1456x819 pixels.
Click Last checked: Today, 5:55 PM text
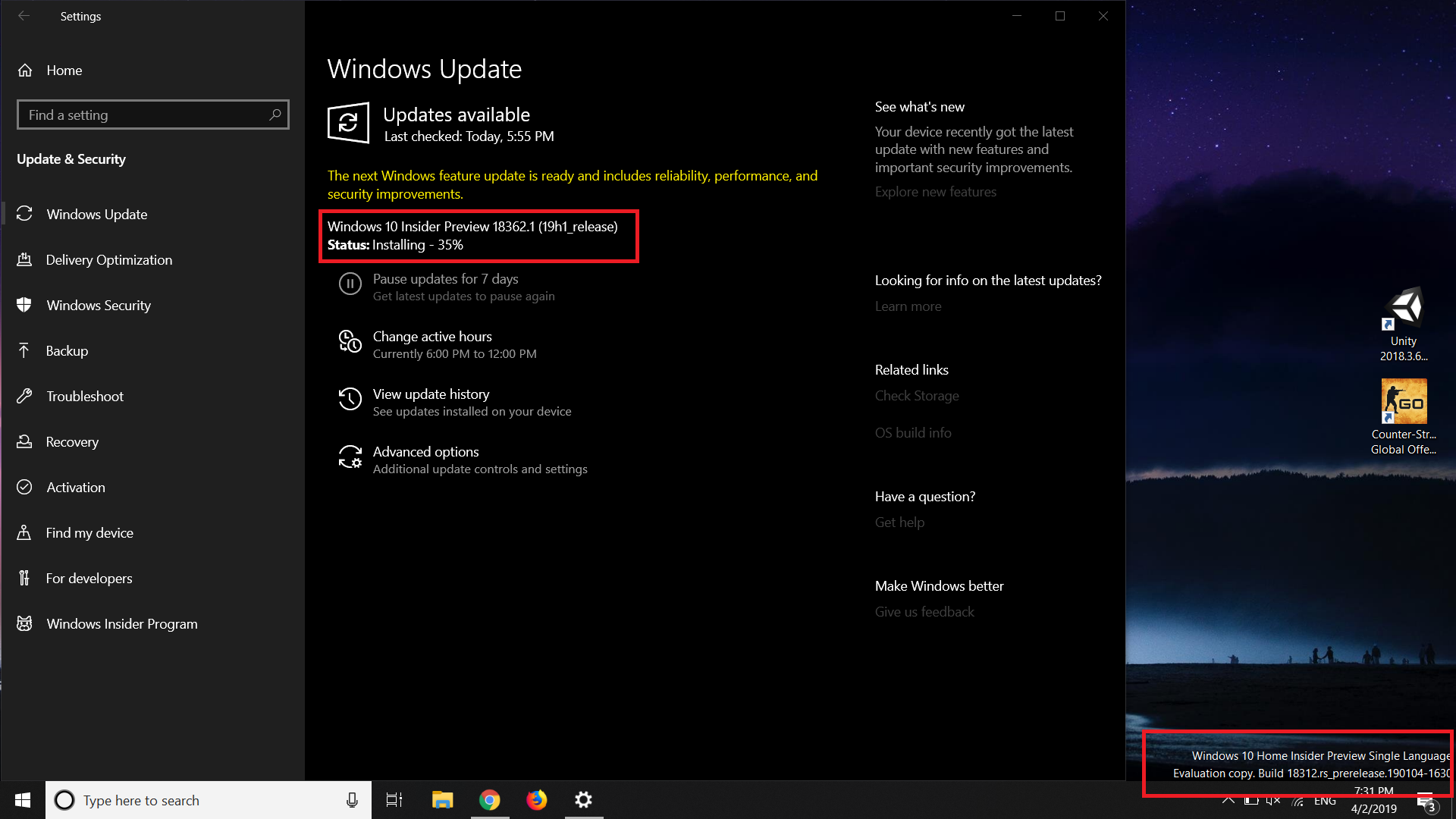(x=469, y=136)
